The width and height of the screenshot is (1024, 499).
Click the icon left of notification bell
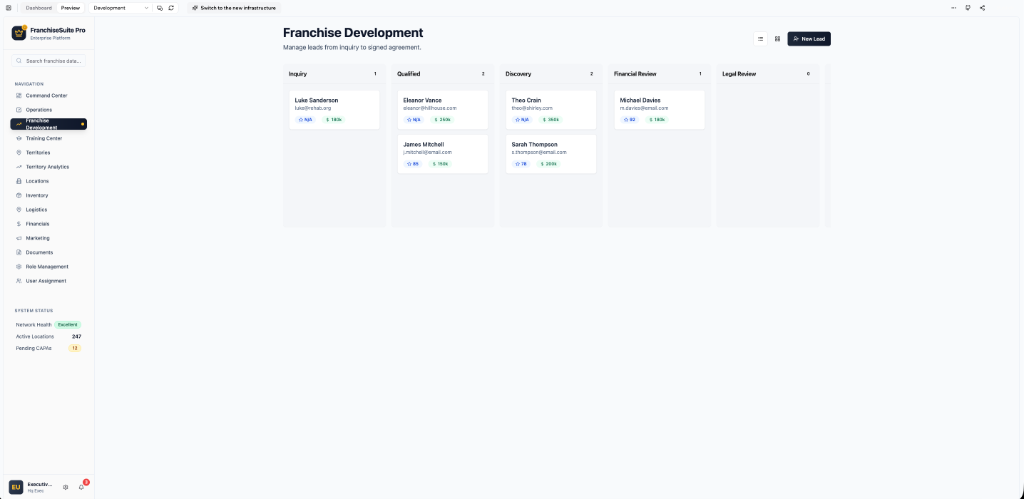click(65, 487)
